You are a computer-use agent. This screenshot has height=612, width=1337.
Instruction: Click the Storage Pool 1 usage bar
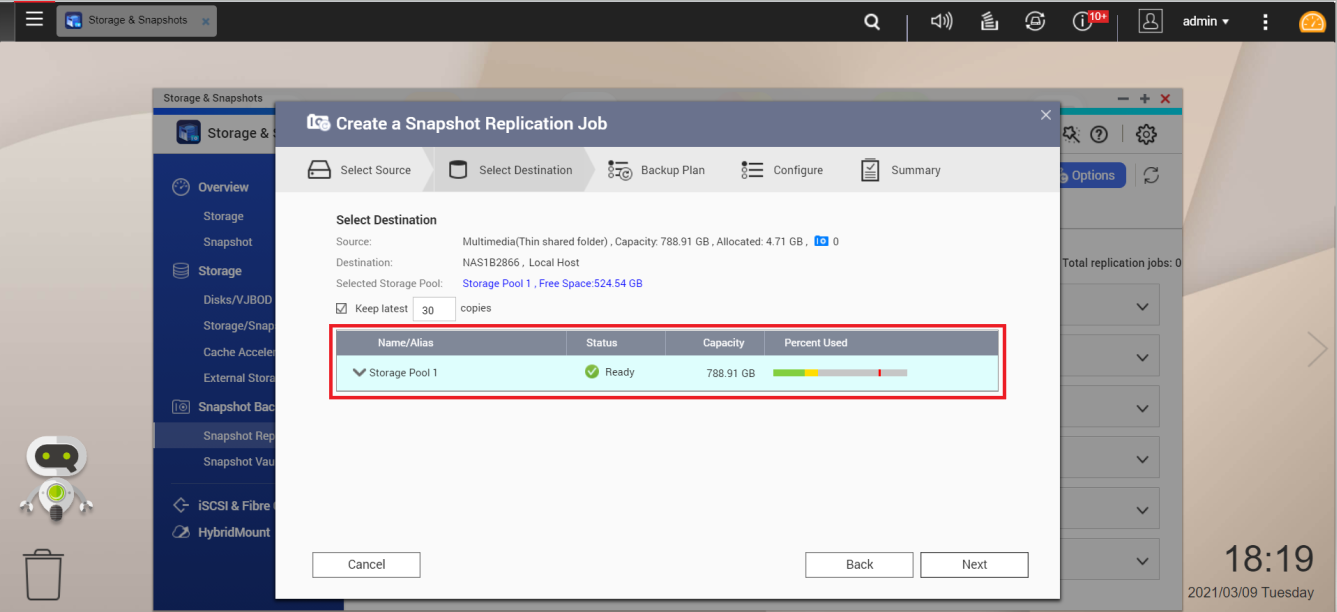point(840,373)
